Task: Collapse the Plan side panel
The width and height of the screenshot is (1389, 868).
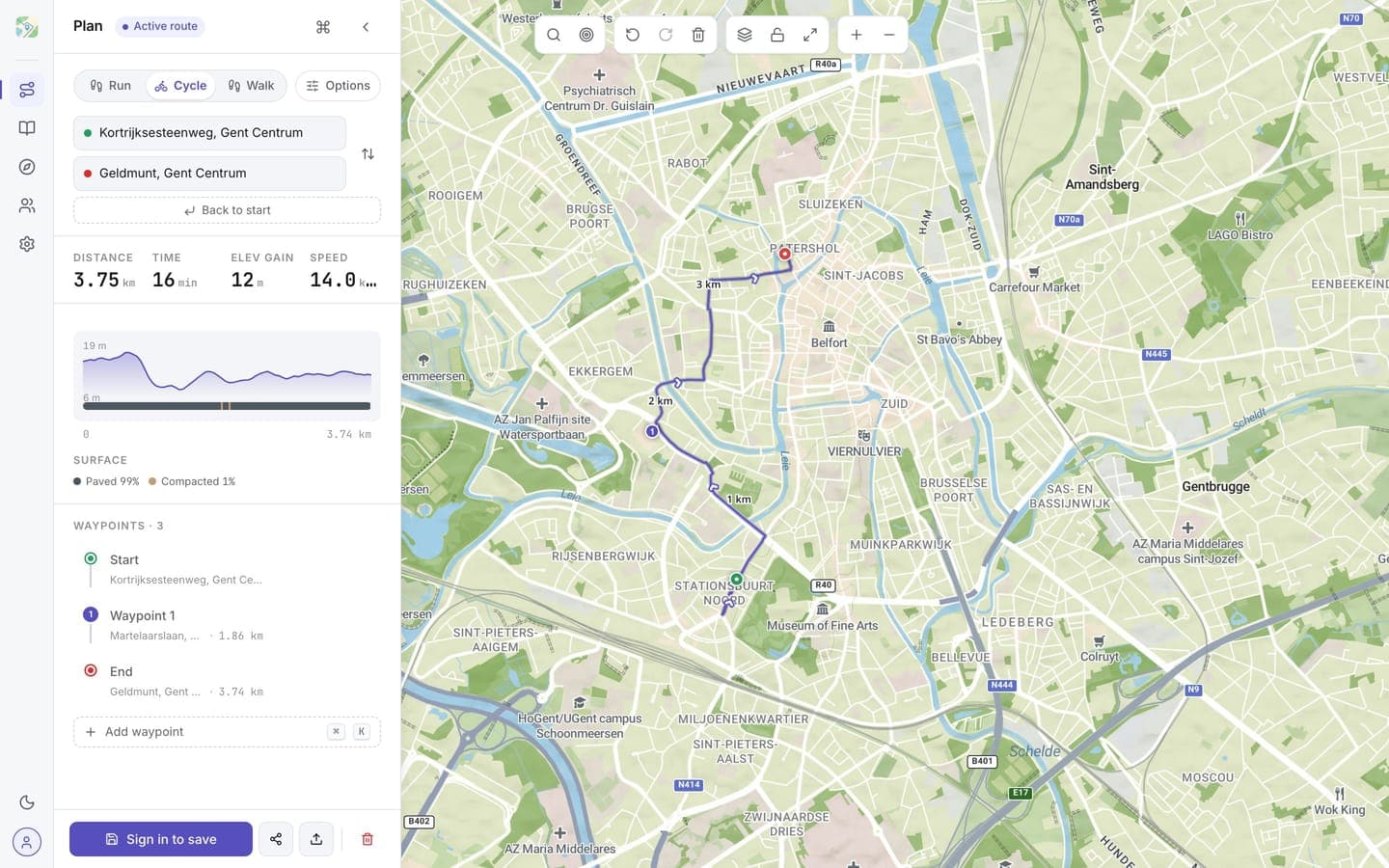Action: pyautogui.click(x=366, y=27)
